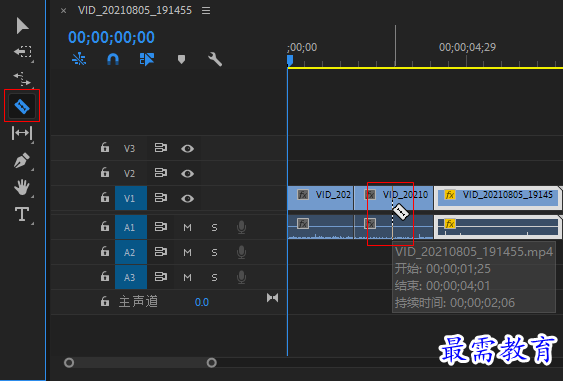Toggle sync lock for V2
This screenshot has width=563, height=381.
point(160,173)
